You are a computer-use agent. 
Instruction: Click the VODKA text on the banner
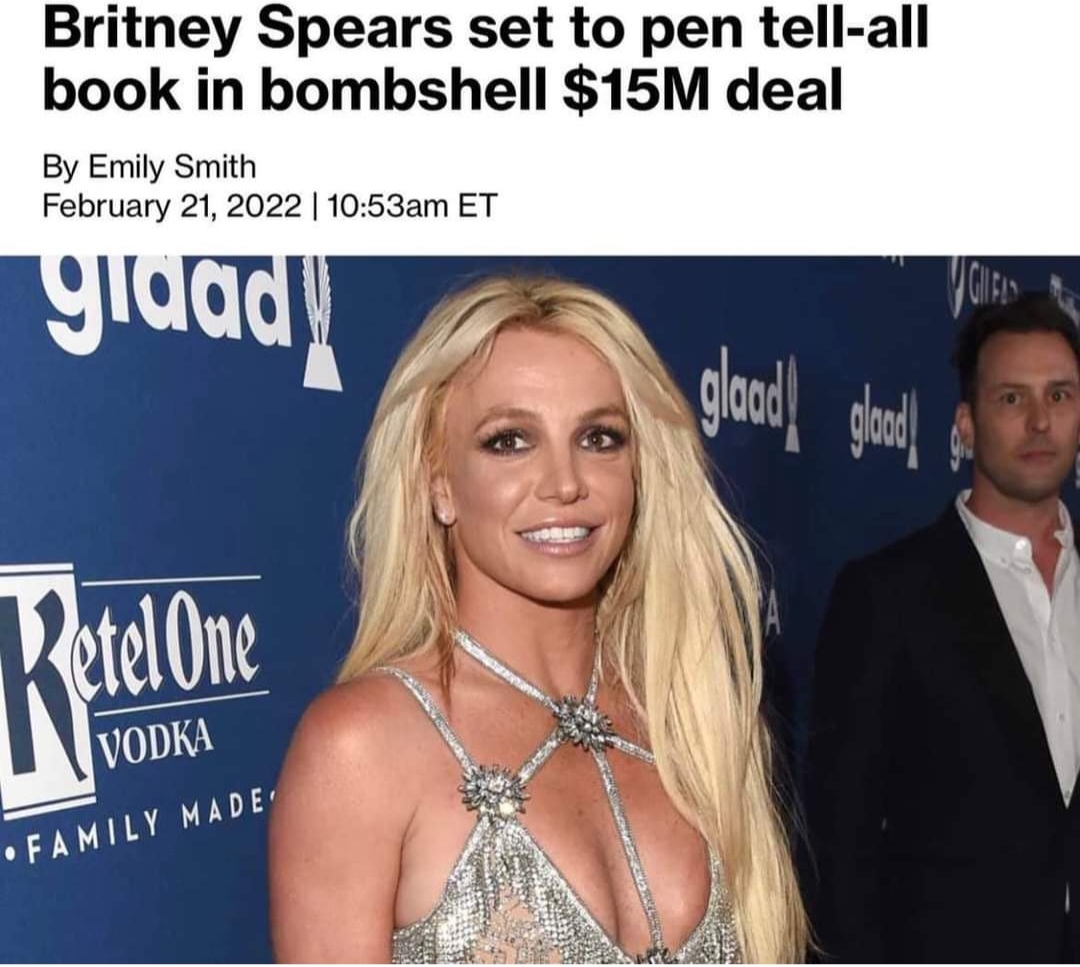(x=155, y=740)
